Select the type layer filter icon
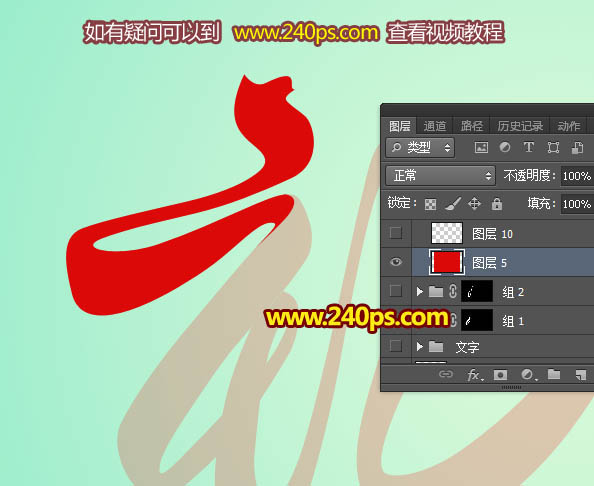Viewport: 594px width, 486px height. (528, 147)
